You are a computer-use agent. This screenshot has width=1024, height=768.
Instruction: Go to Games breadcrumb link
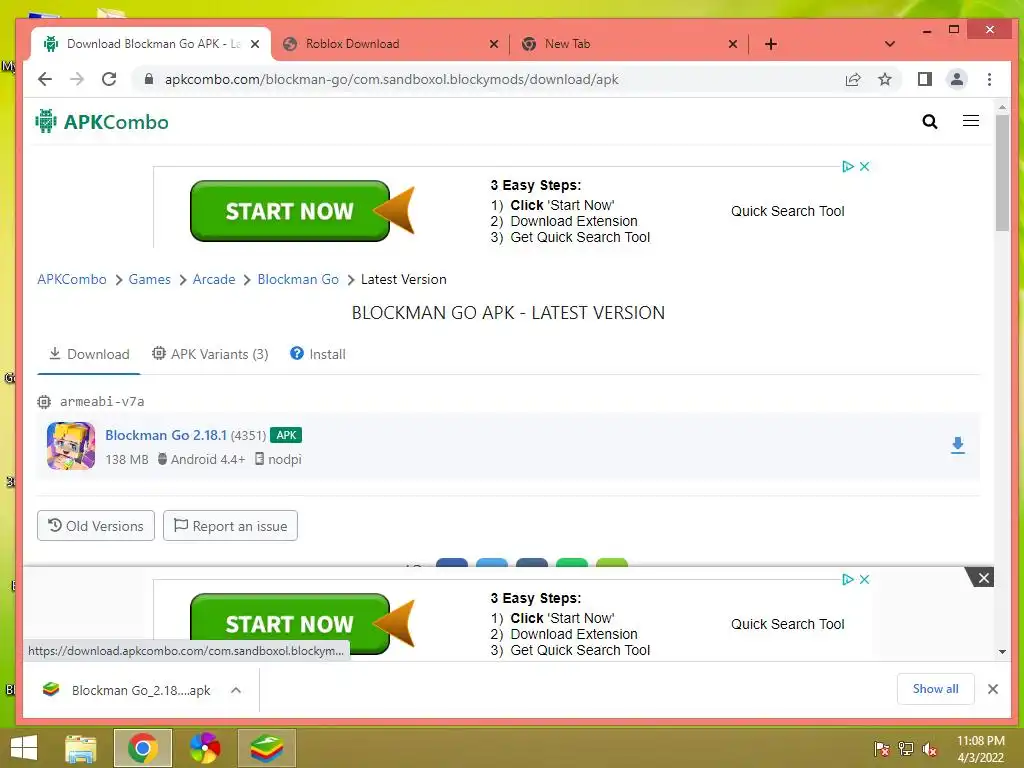pyautogui.click(x=150, y=280)
